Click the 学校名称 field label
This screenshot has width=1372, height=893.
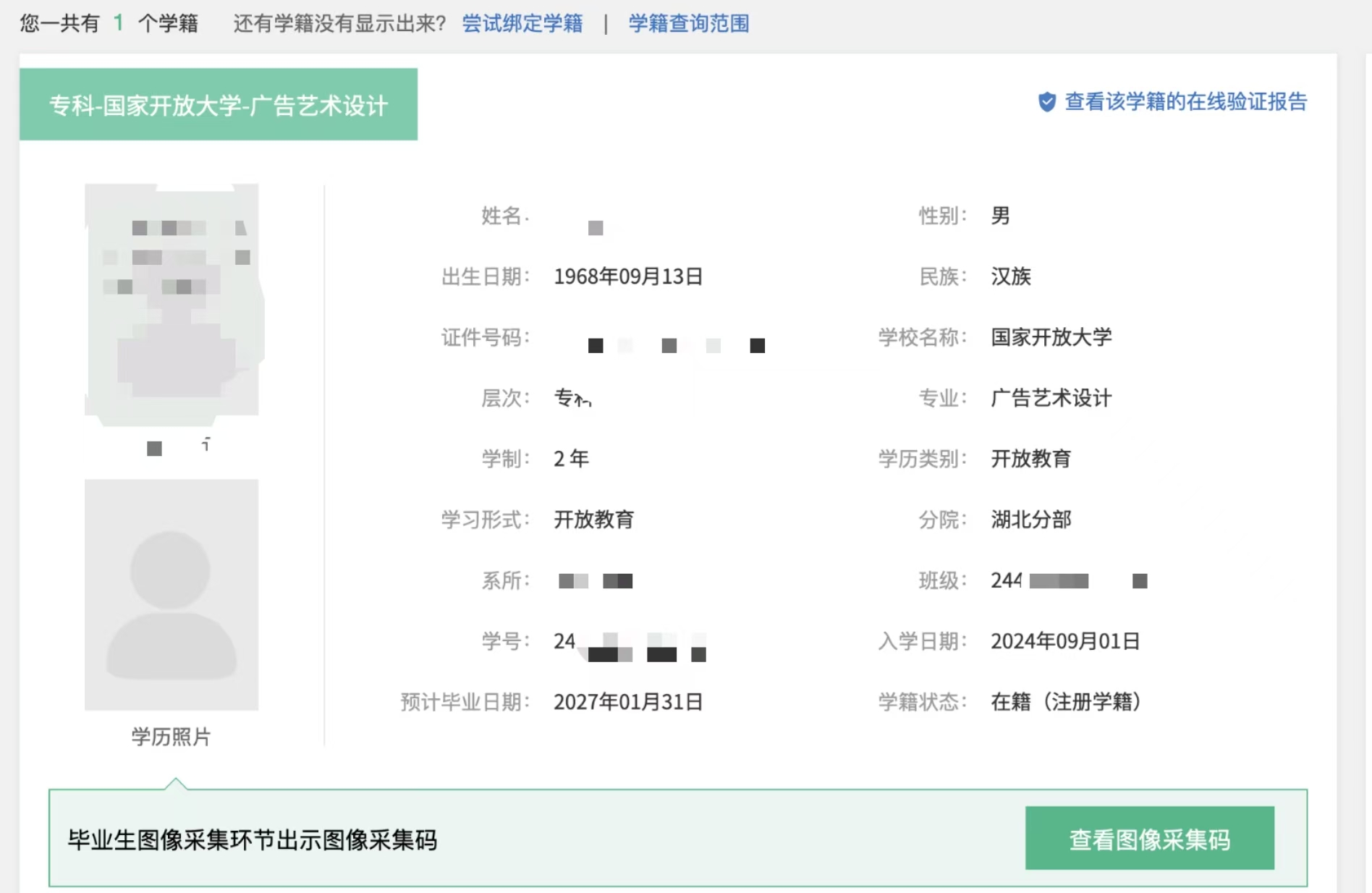coord(923,337)
